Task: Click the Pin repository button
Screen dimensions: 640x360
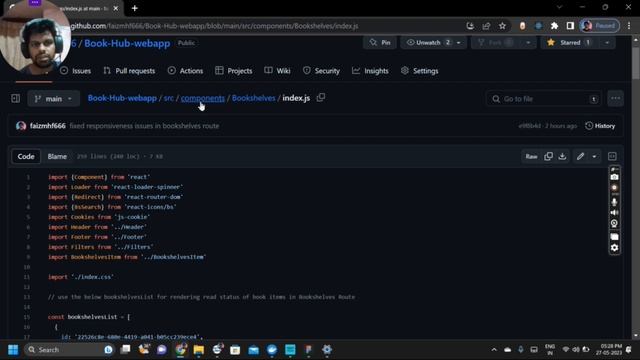Action: click(x=380, y=42)
